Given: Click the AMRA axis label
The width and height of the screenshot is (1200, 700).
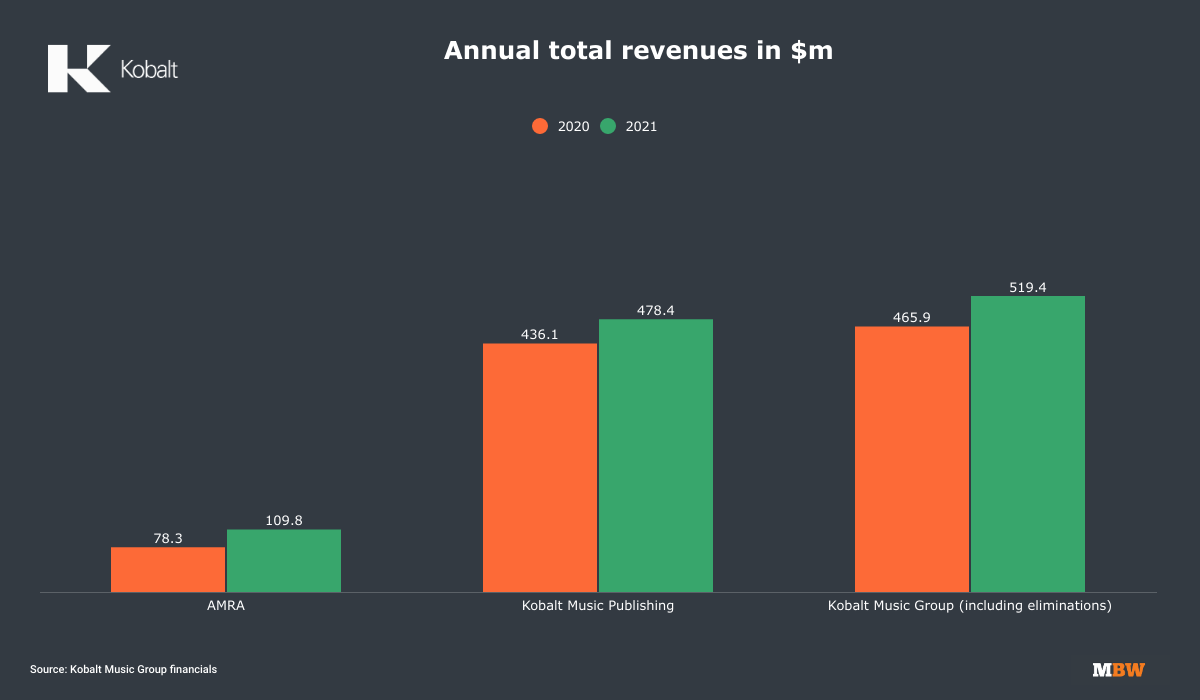Looking at the screenshot, I should coord(226,606).
